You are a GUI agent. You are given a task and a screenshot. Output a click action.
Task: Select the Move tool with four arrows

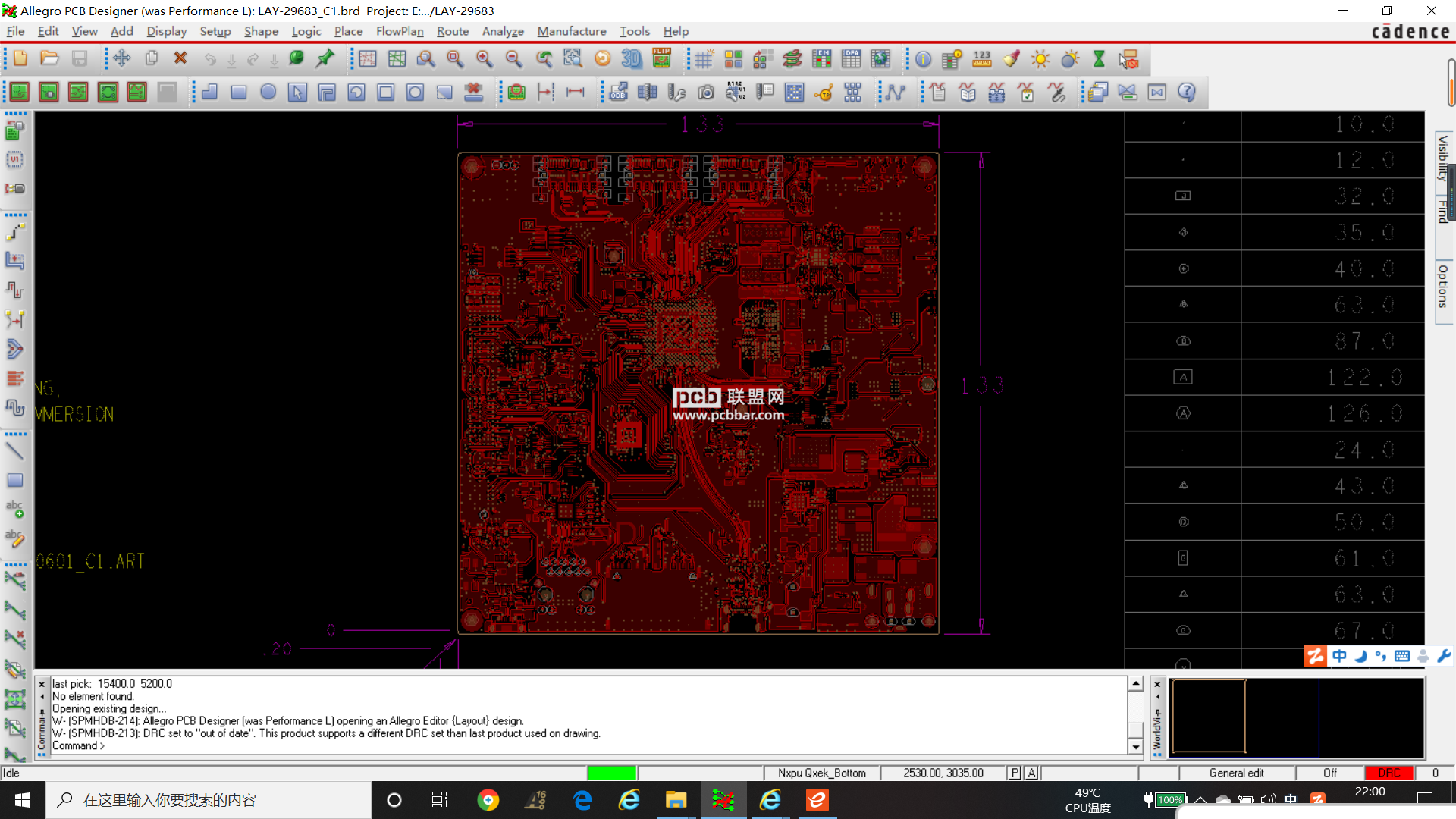(x=122, y=59)
